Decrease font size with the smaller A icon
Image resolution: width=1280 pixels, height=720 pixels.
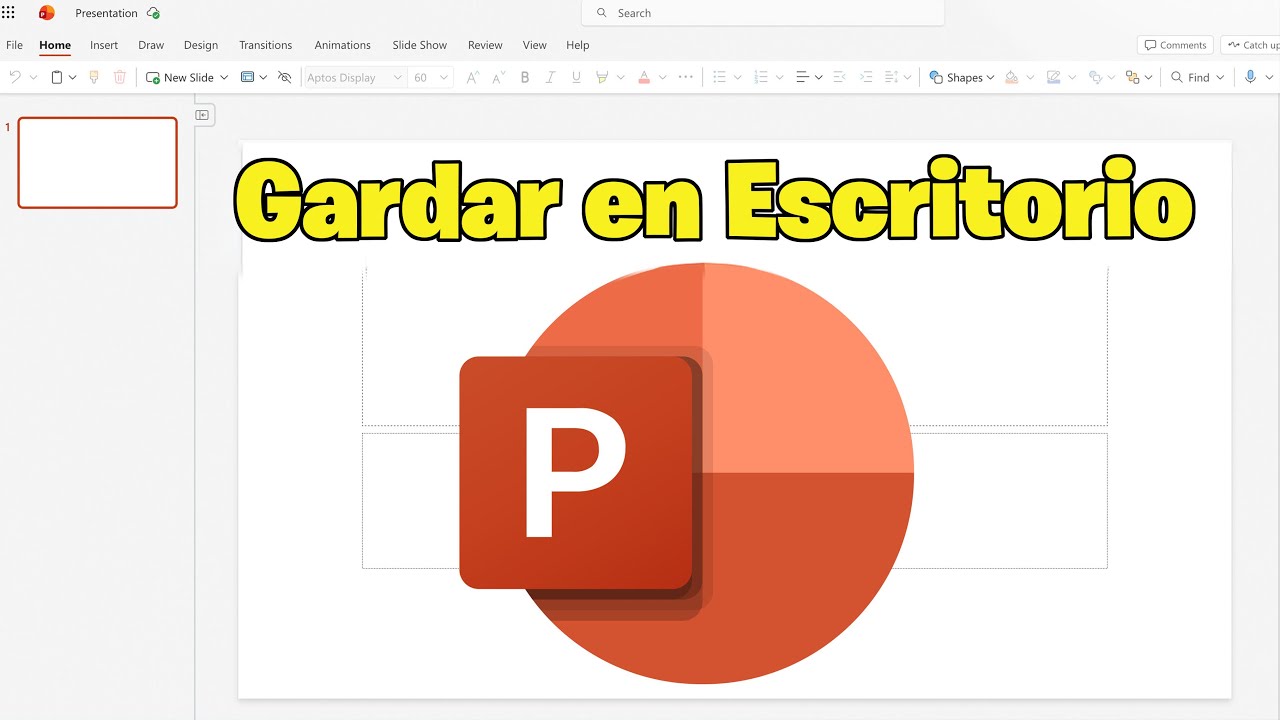tap(498, 77)
